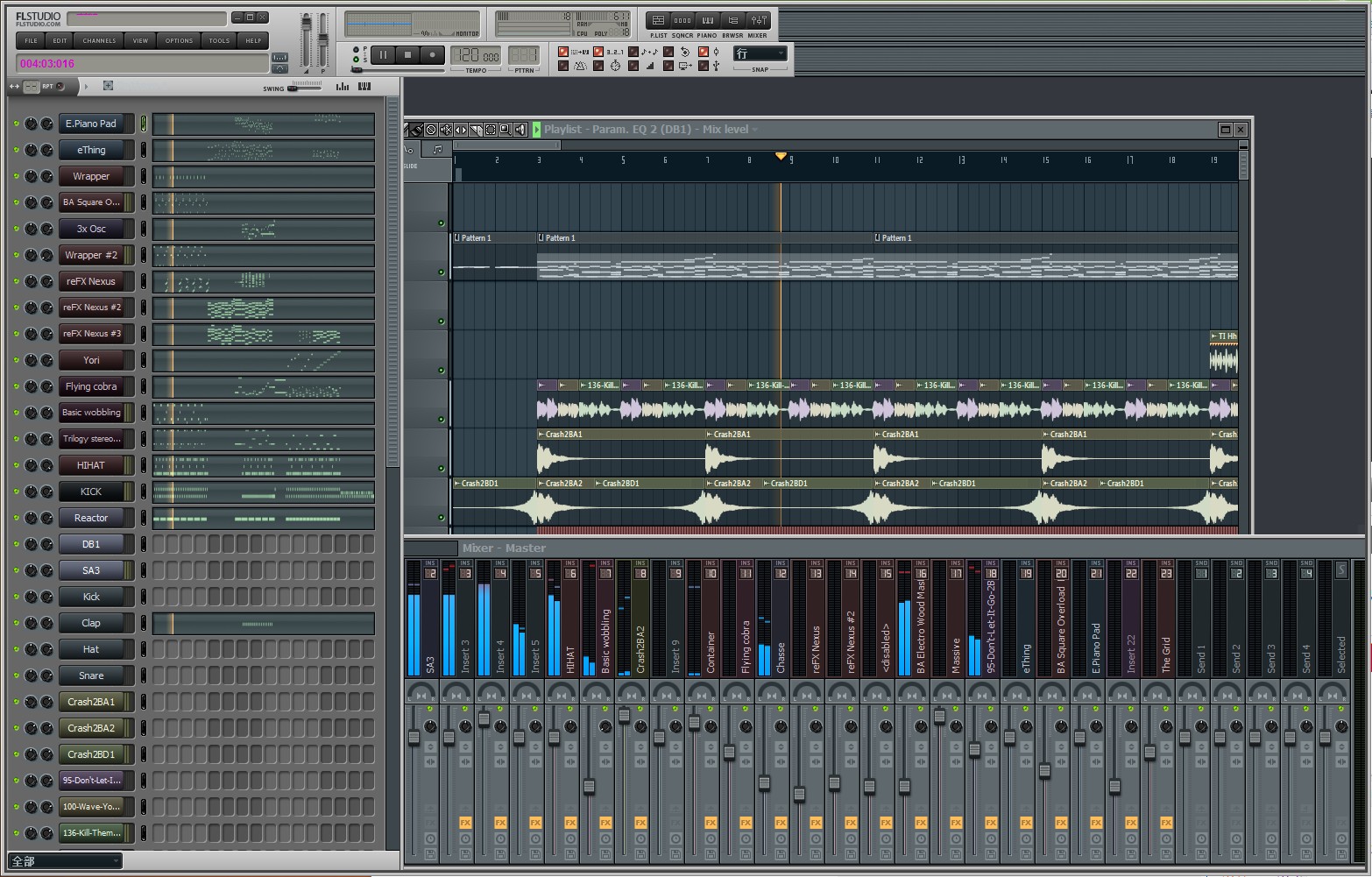Select the Mute tool in Playlist toolbar
The height and width of the screenshot is (877, 1372).
[x=446, y=130]
